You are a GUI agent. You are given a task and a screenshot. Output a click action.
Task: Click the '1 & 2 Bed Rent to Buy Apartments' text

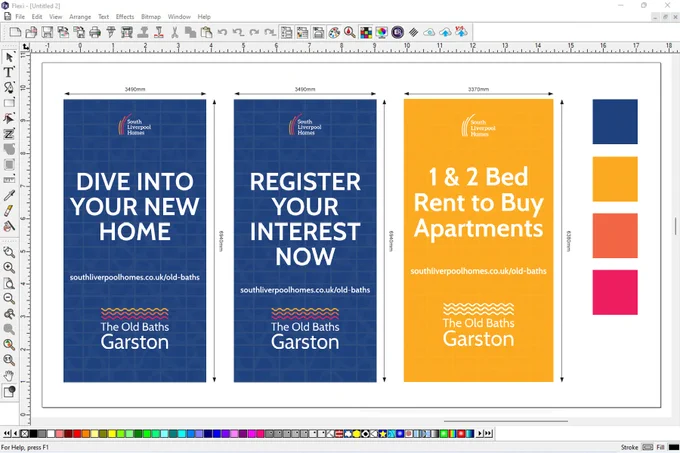point(478,202)
